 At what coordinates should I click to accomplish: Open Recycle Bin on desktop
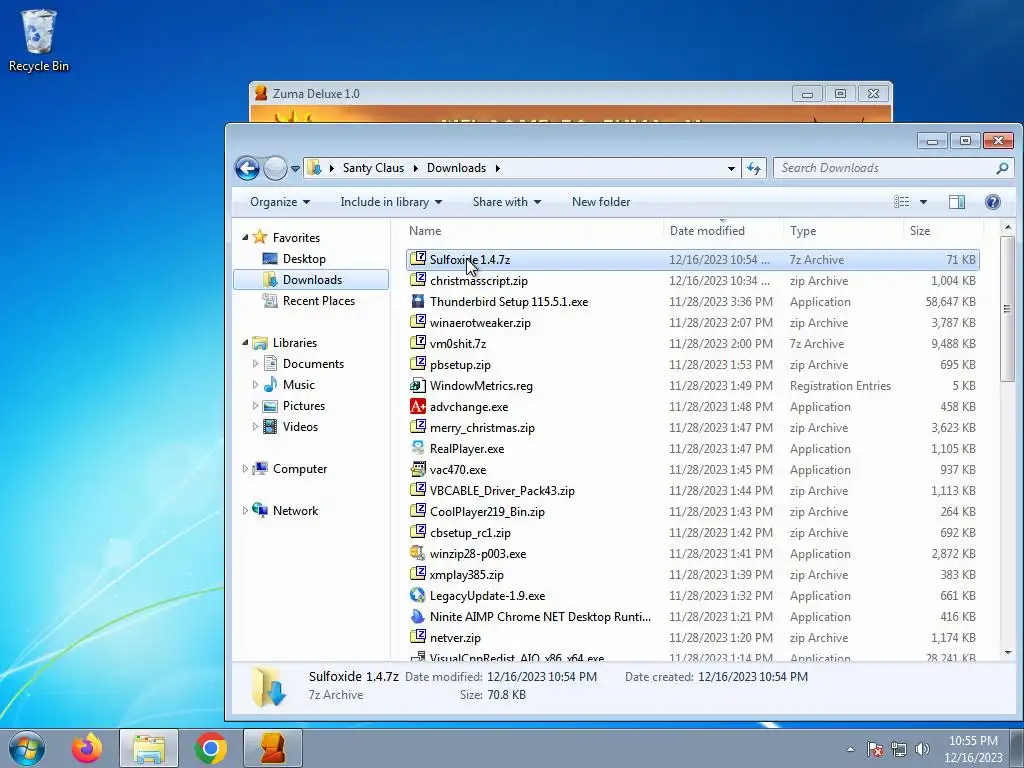point(39,40)
